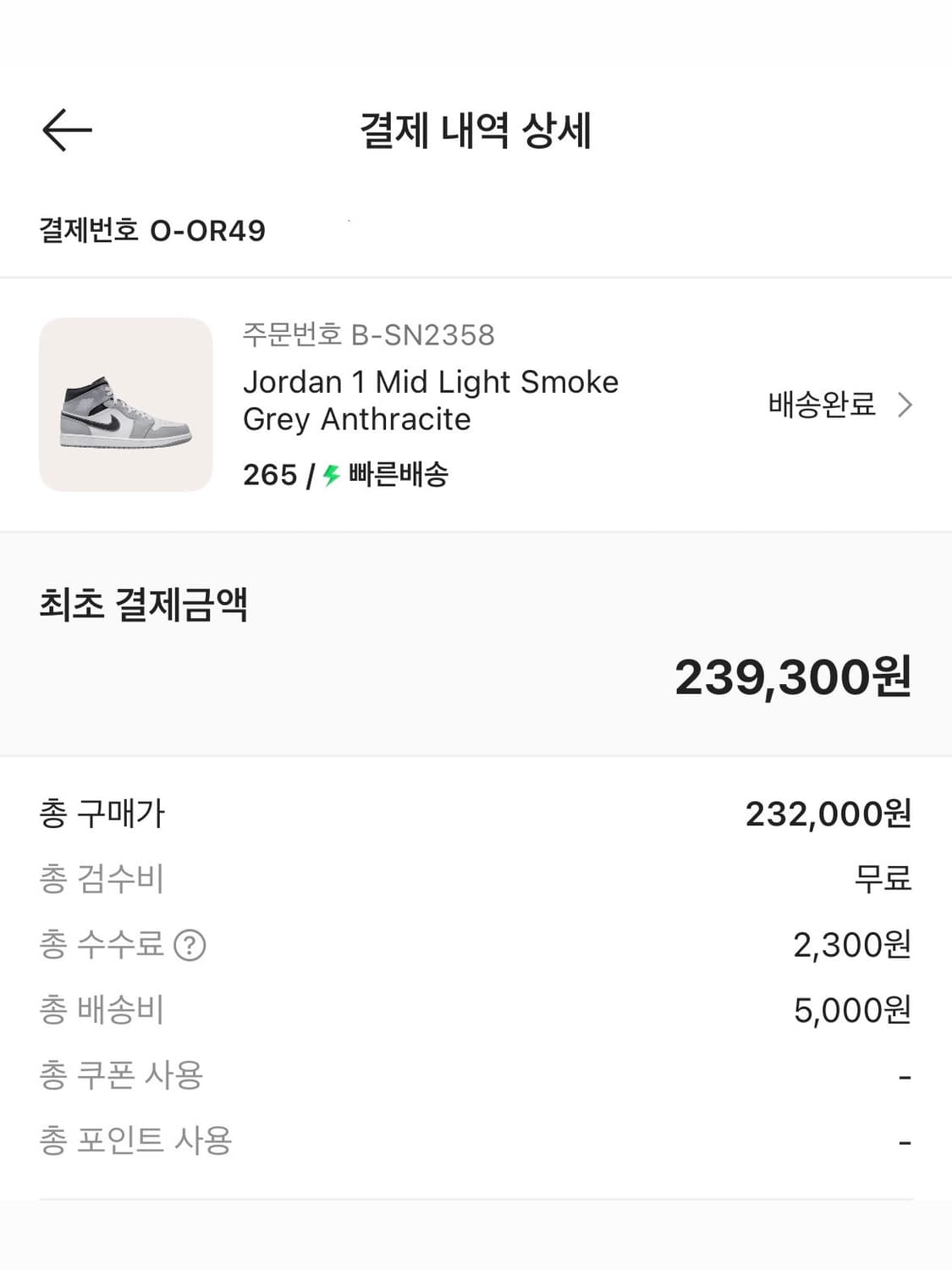Click the order number B-SN2358

368,335
